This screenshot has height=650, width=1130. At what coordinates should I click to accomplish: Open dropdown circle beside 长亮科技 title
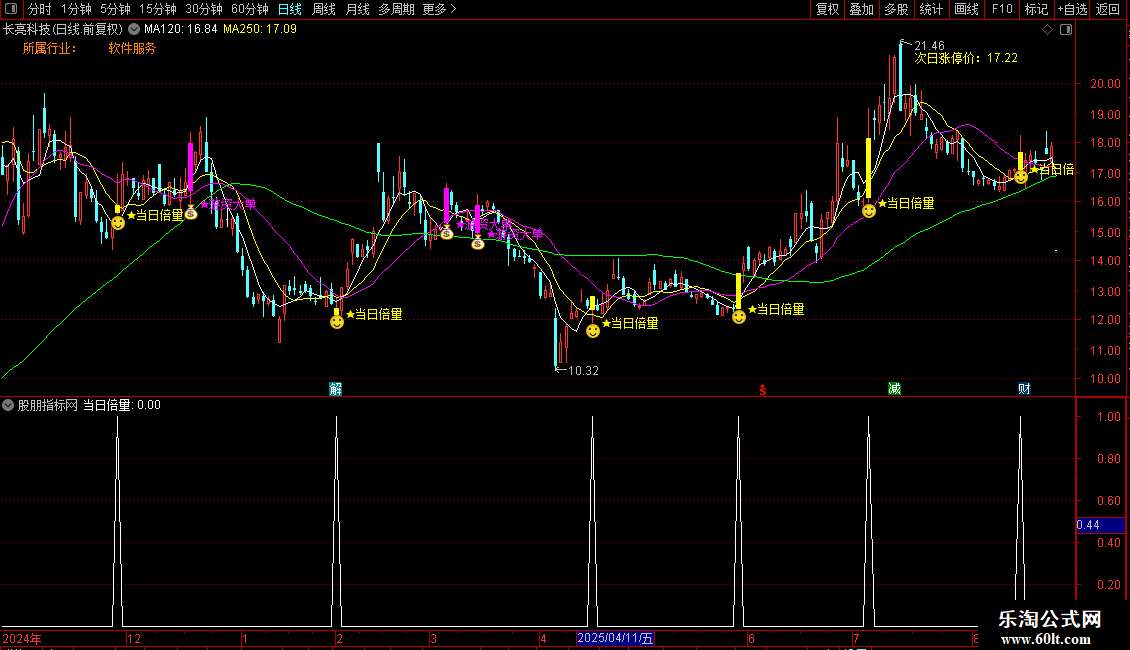point(134,30)
